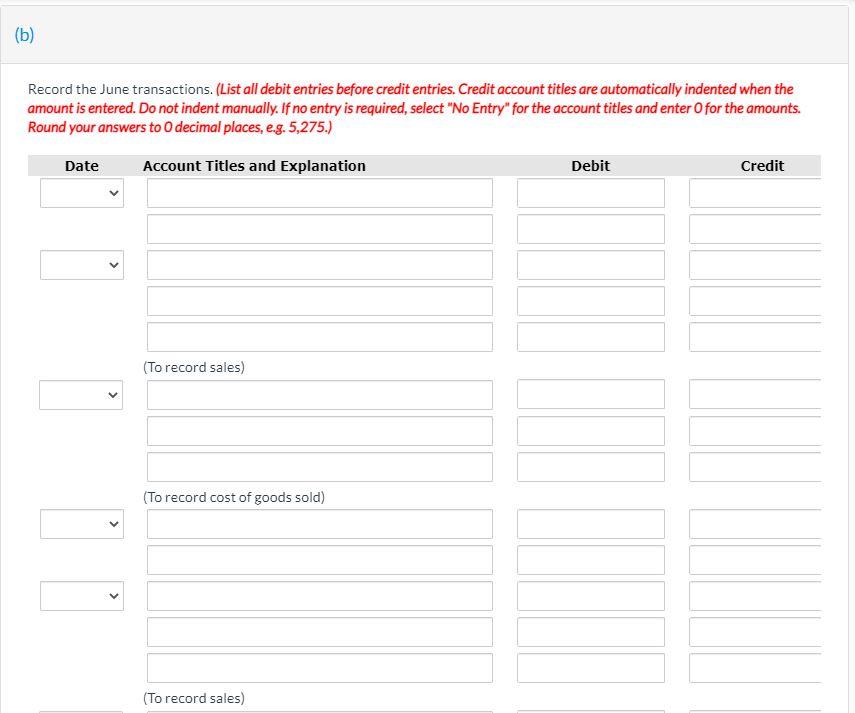Viewport: 855px width, 713px height.
Task: Click the '(b)' section heading
Action: click(25, 35)
